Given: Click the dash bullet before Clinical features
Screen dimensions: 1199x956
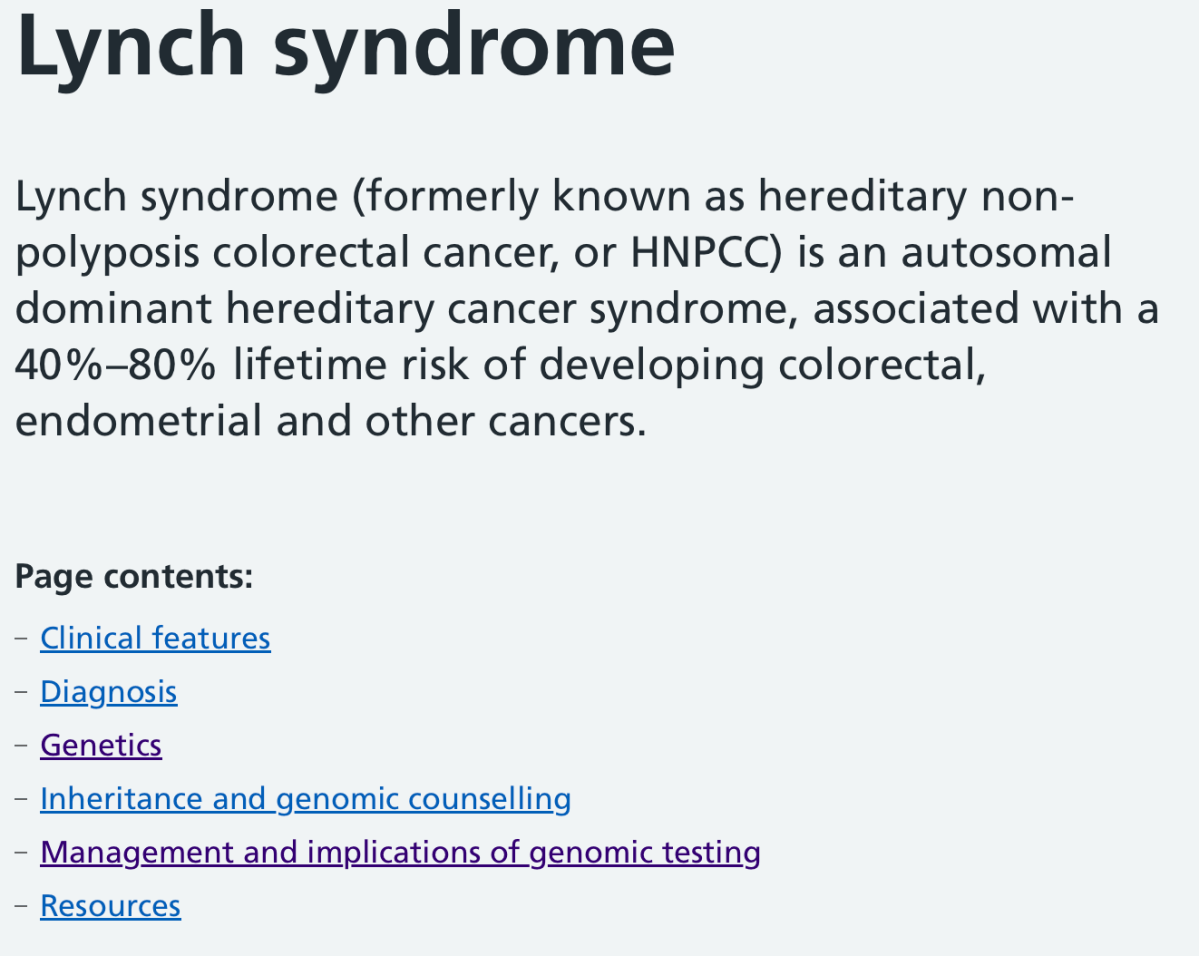Looking at the screenshot, I should (22, 638).
